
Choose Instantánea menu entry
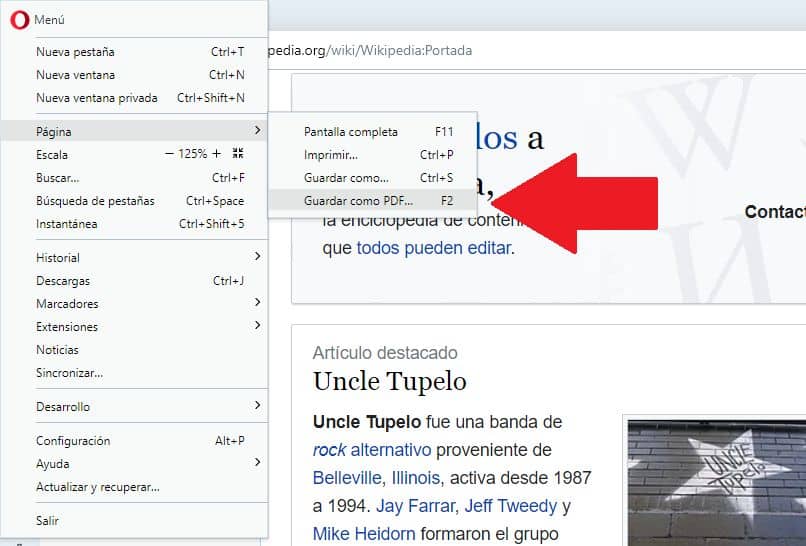[134, 224]
